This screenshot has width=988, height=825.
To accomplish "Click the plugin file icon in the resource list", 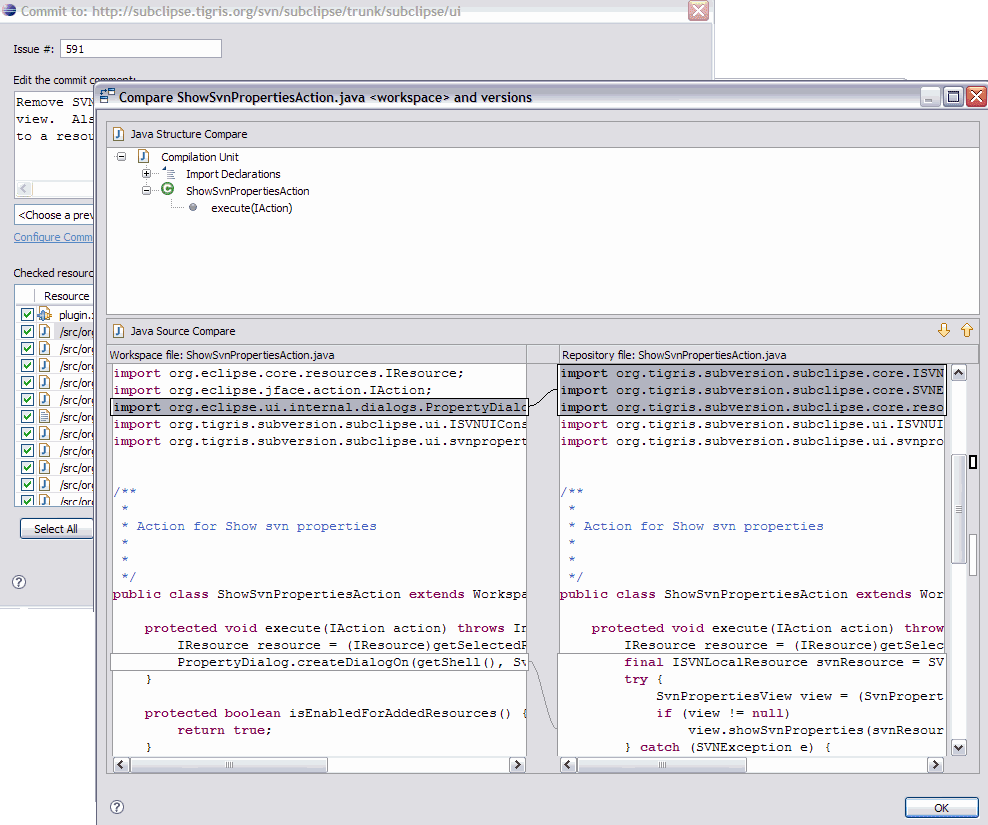I will click(x=45, y=314).
